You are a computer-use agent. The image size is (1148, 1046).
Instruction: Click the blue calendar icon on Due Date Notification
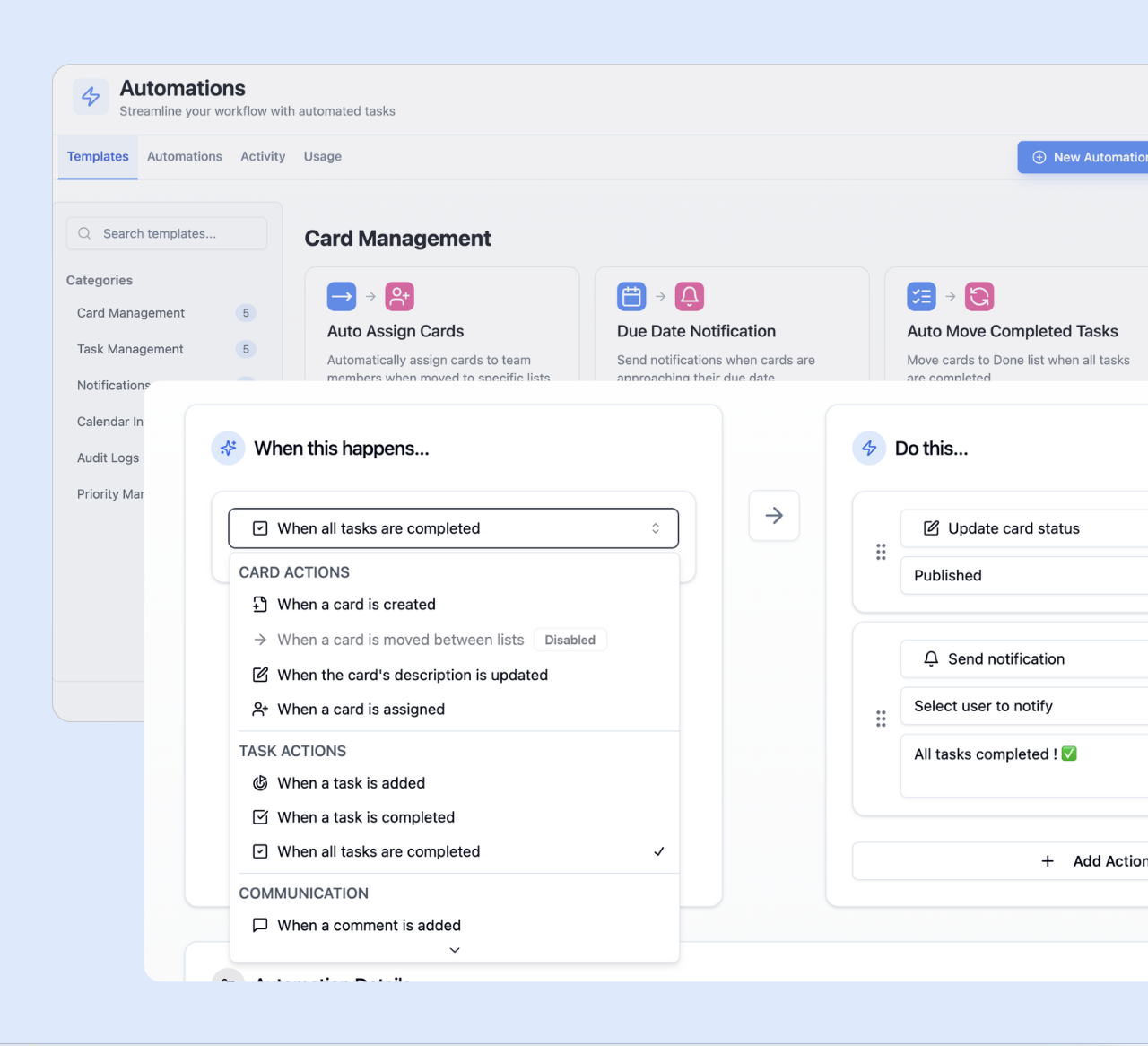click(x=631, y=296)
